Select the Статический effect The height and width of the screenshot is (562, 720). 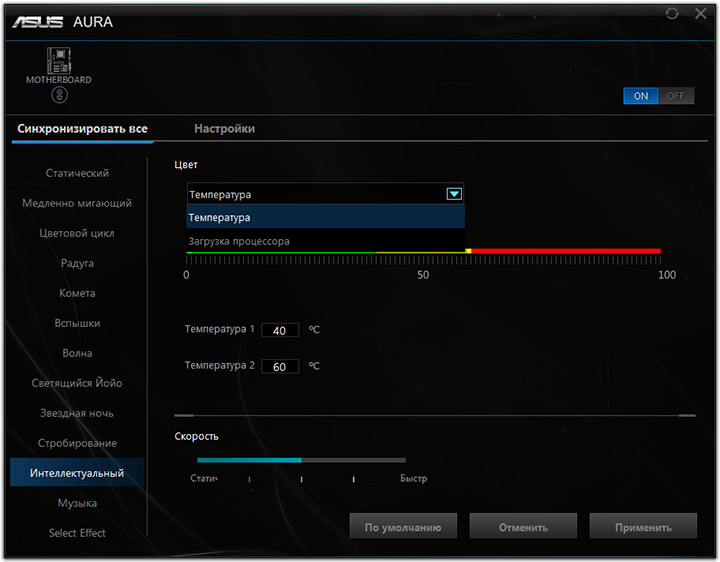(x=77, y=173)
